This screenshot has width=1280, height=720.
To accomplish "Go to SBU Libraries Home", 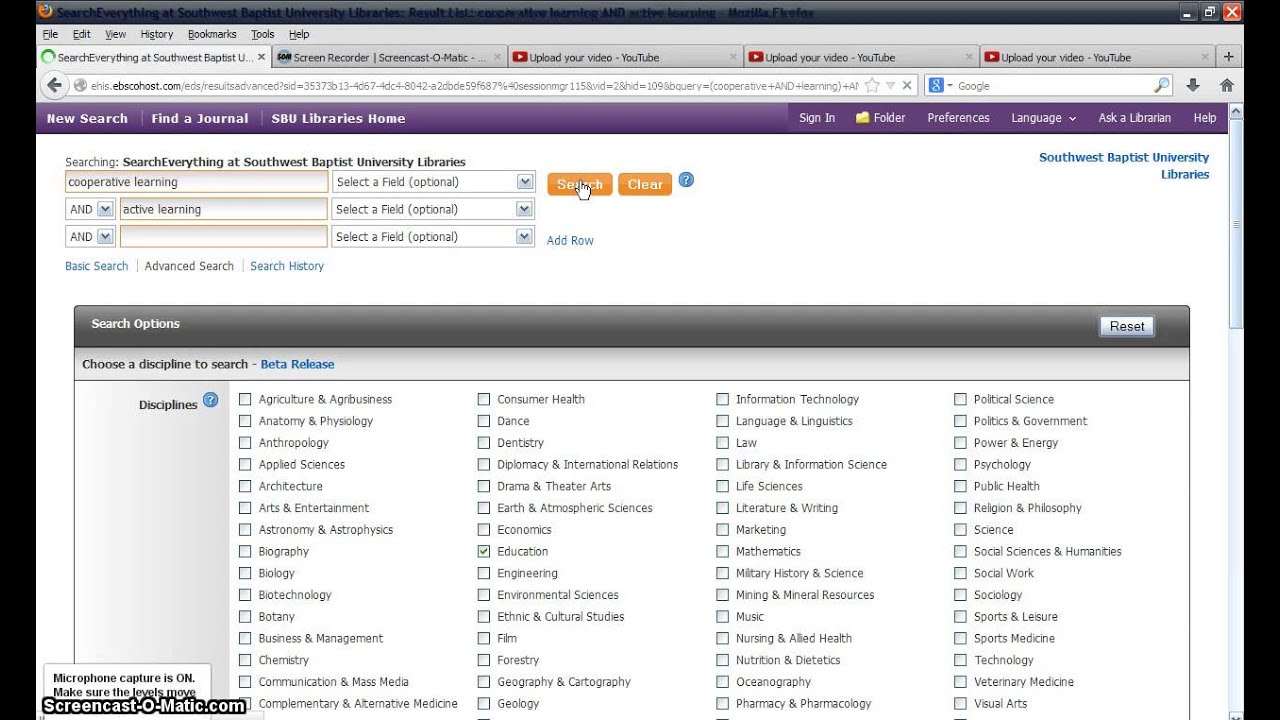I will (x=338, y=118).
